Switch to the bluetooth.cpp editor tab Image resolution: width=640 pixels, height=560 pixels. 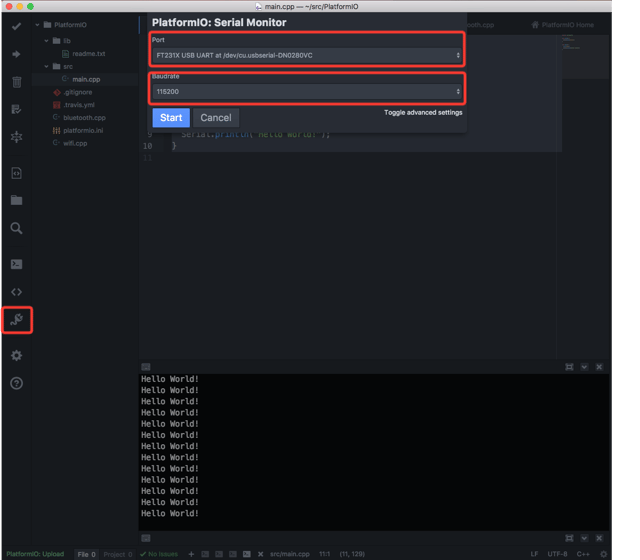point(480,25)
